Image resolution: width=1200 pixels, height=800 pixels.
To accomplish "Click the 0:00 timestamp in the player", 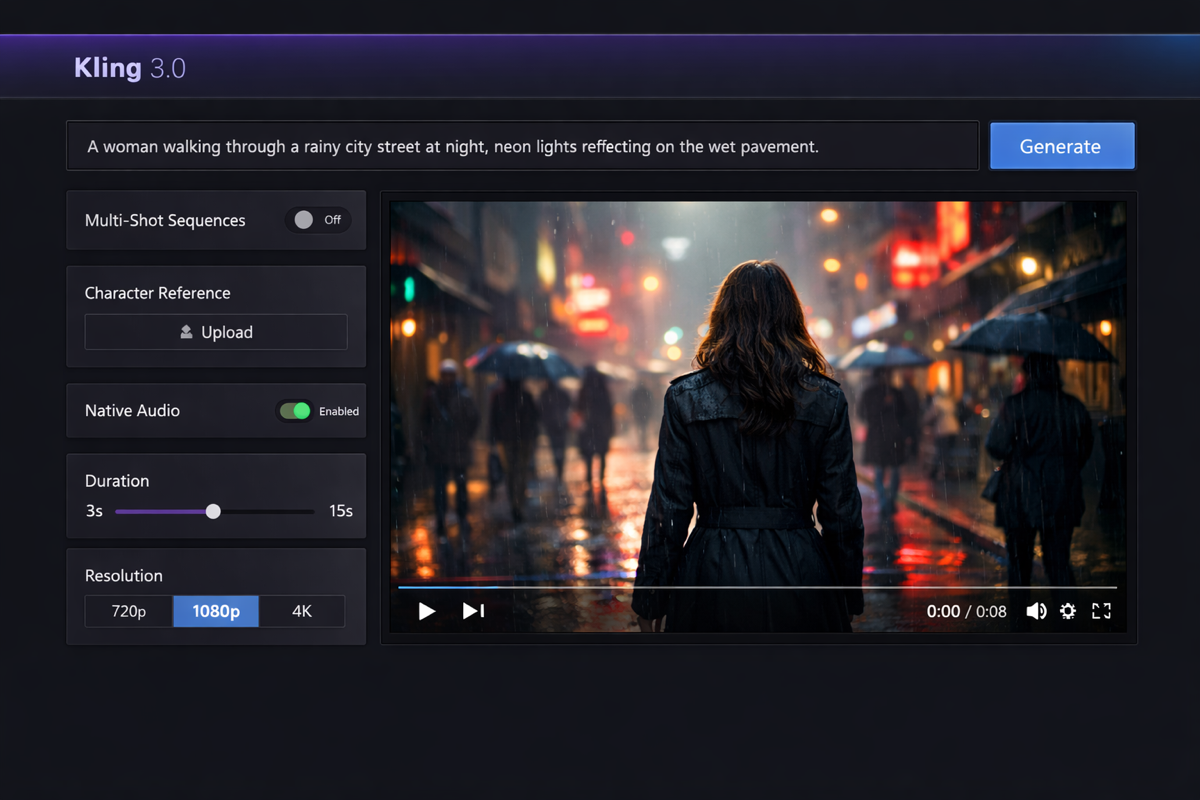I will 943,611.
